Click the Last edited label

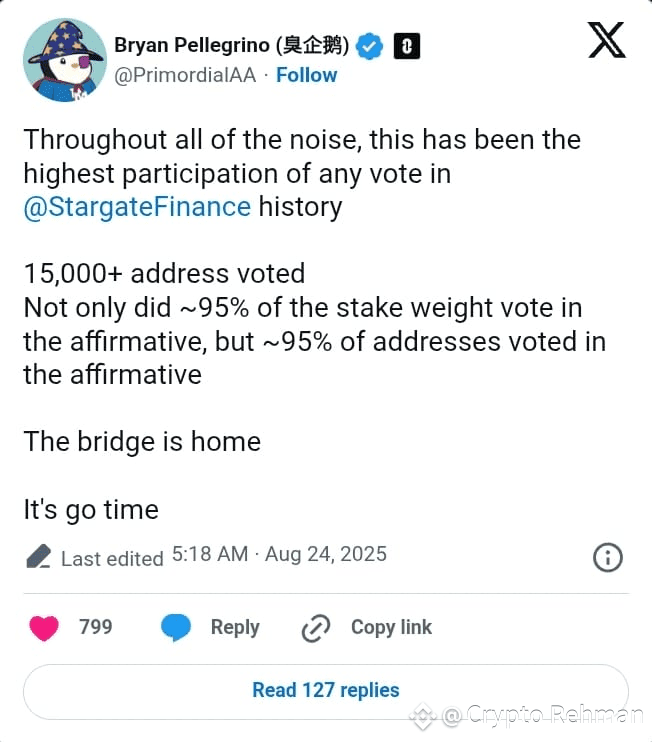[112, 558]
